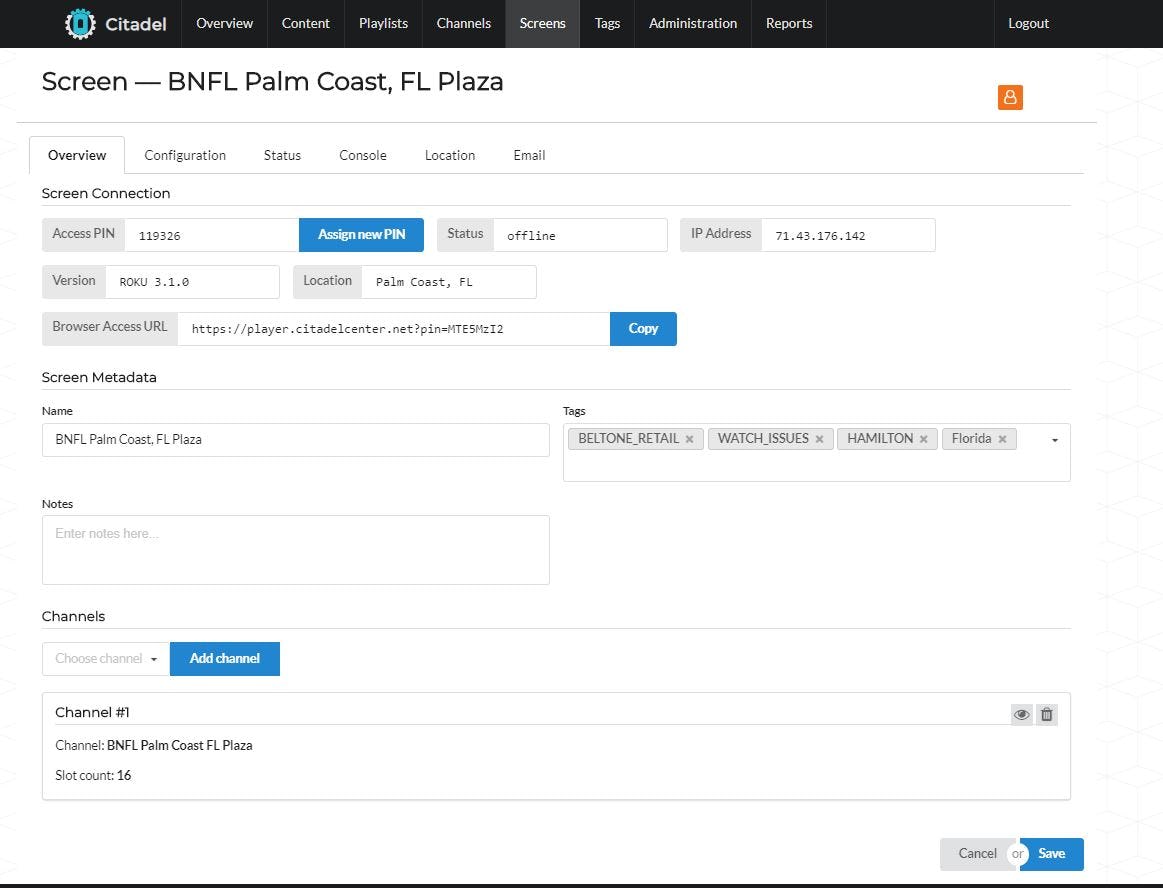Go to the Reports menu
1163x888 pixels.
pyautogui.click(x=789, y=23)
